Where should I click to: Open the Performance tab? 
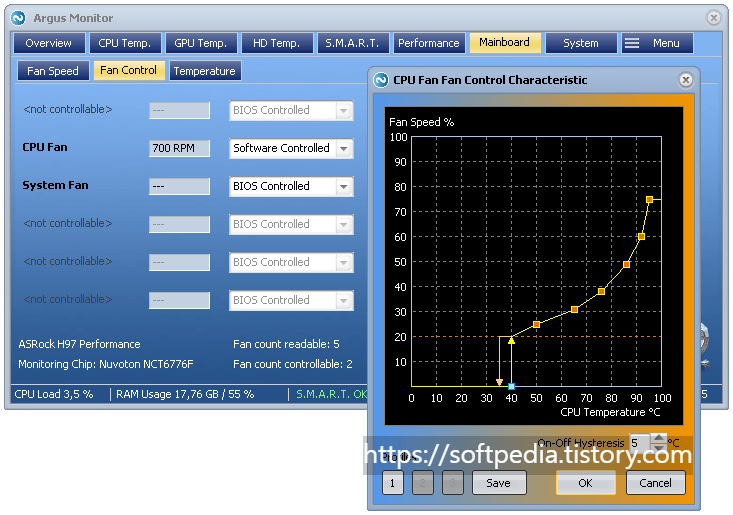coord(429,43)
